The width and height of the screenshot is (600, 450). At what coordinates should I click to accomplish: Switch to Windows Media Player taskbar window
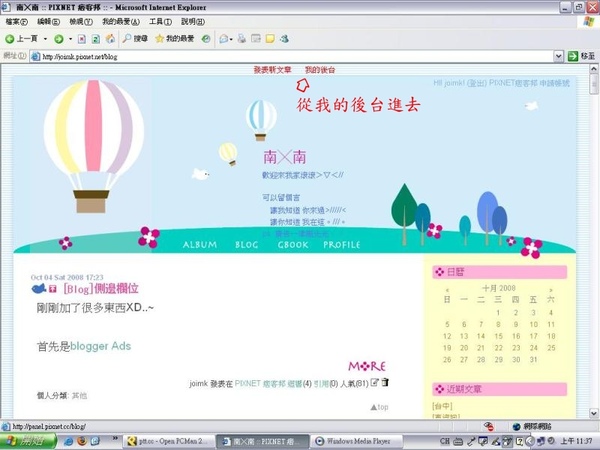click(x=355, y=442)
